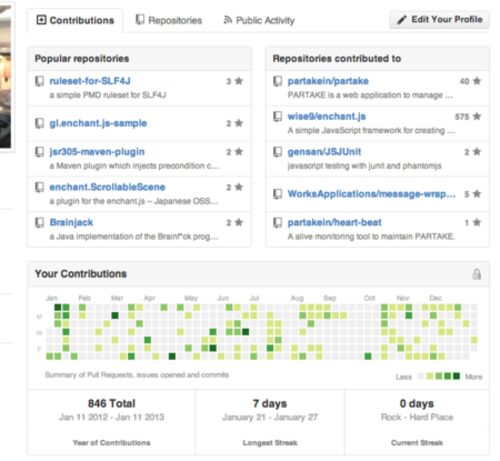Click the star icon for partakein/heart-beat
This screenshot has height=461, width=500.
(x=477, y=222)
